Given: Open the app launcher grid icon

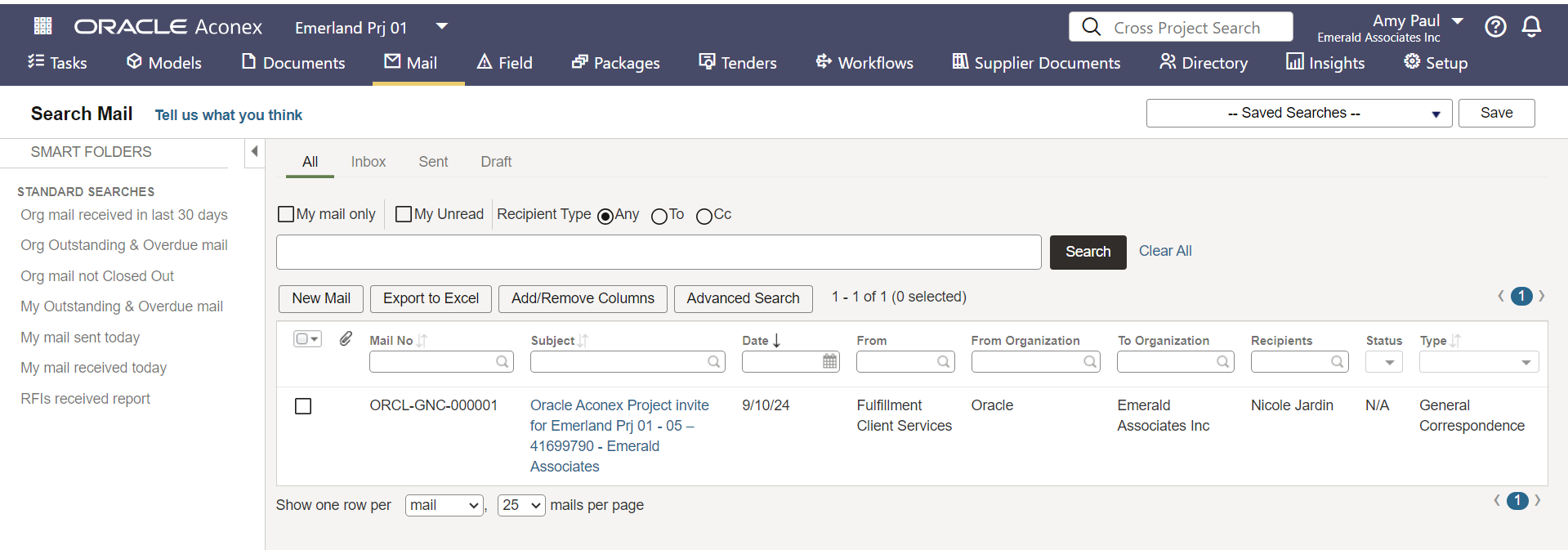Looking at the screenshot, I should [42, 26].
